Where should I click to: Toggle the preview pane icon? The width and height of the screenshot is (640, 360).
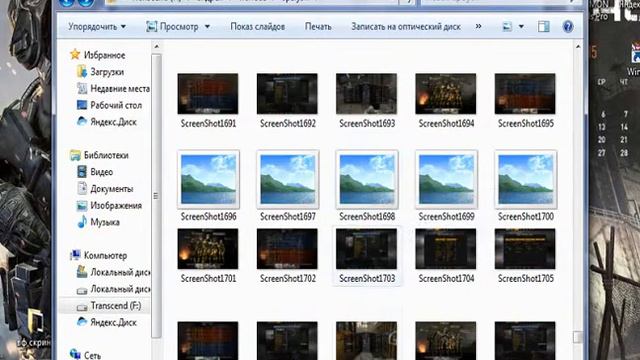(x=544, y=27)
